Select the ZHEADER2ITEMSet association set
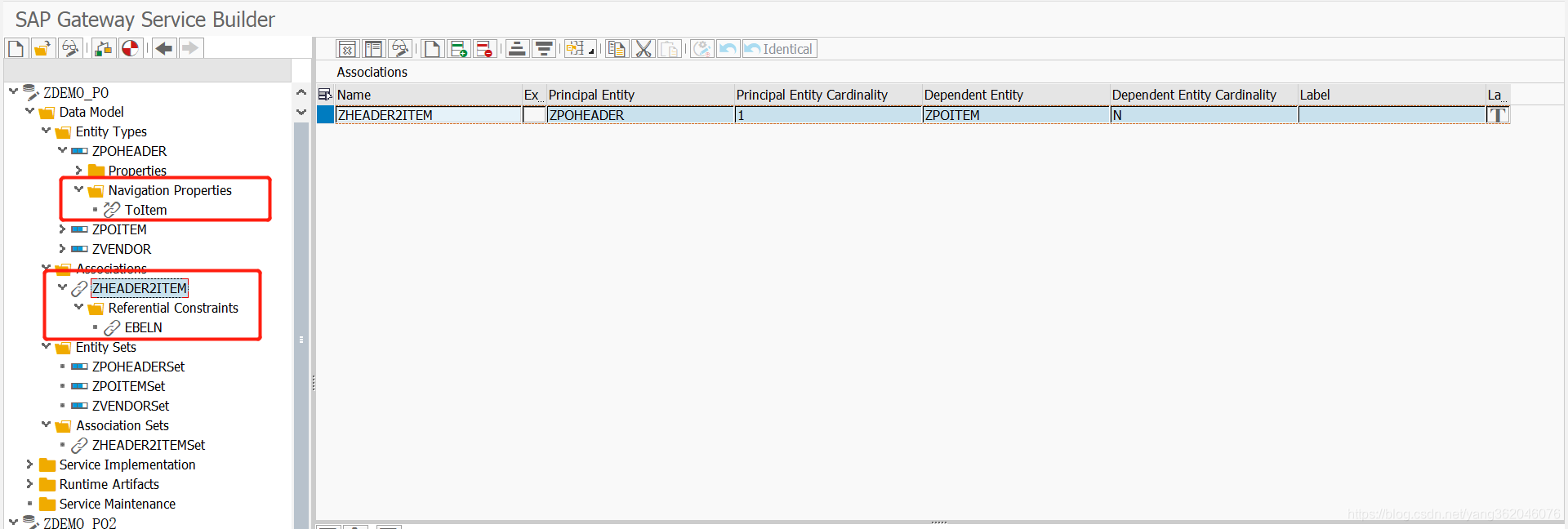 (x=149, y=445)
